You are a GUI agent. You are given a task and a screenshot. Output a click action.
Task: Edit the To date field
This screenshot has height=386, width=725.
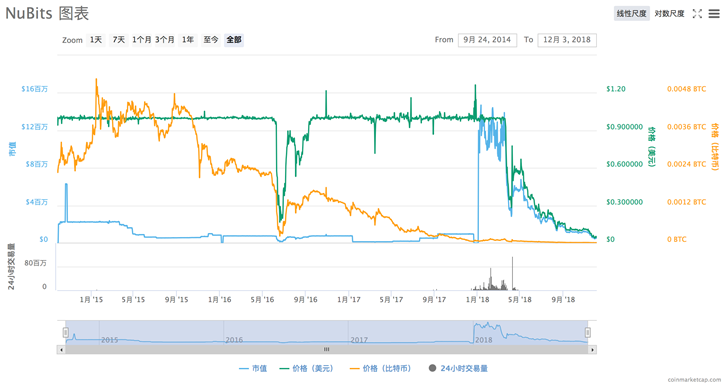(567, 40)
